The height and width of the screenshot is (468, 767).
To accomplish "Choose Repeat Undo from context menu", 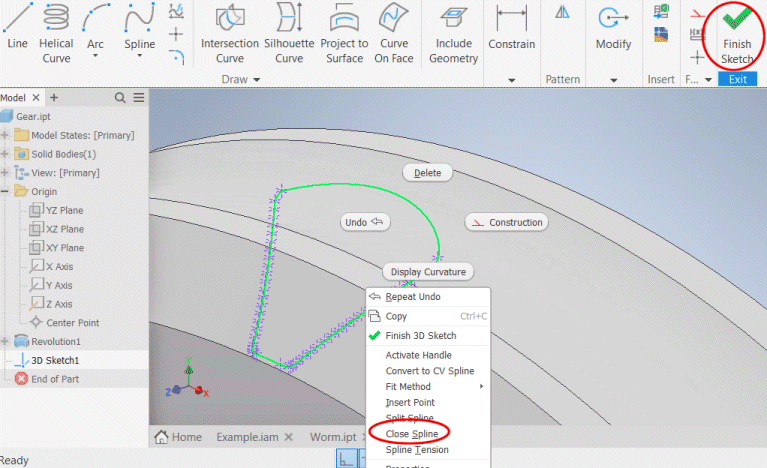I will click(x=428, y=297).
